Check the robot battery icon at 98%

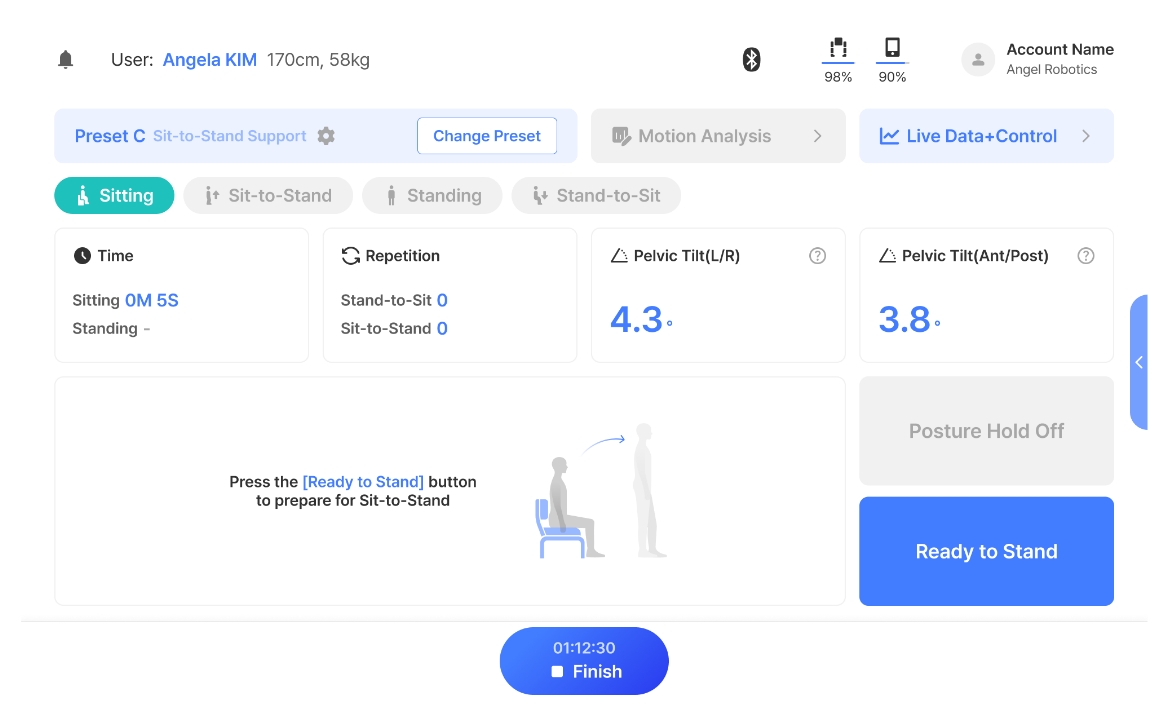[x=838, y=49]
